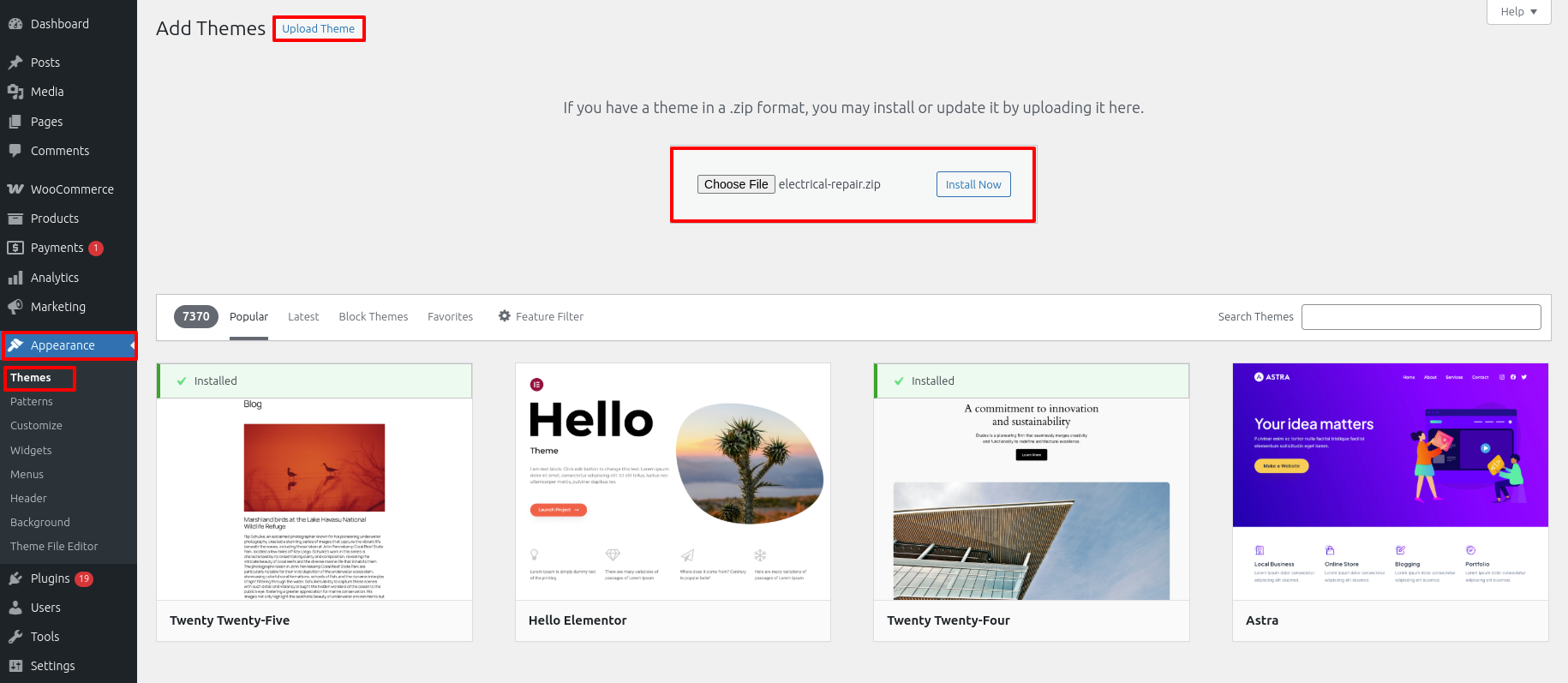Switch to the Latest themes tab
The width and height of the screenshot is (1568, 683).
tap(303, 316)
